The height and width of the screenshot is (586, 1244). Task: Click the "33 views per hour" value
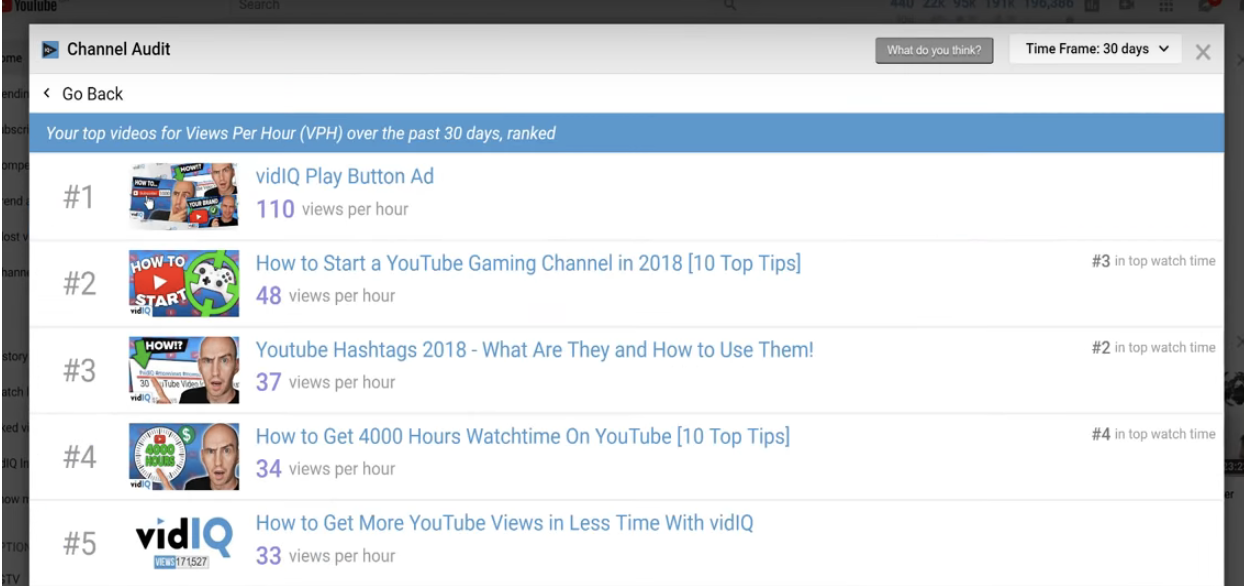(325, 556)
